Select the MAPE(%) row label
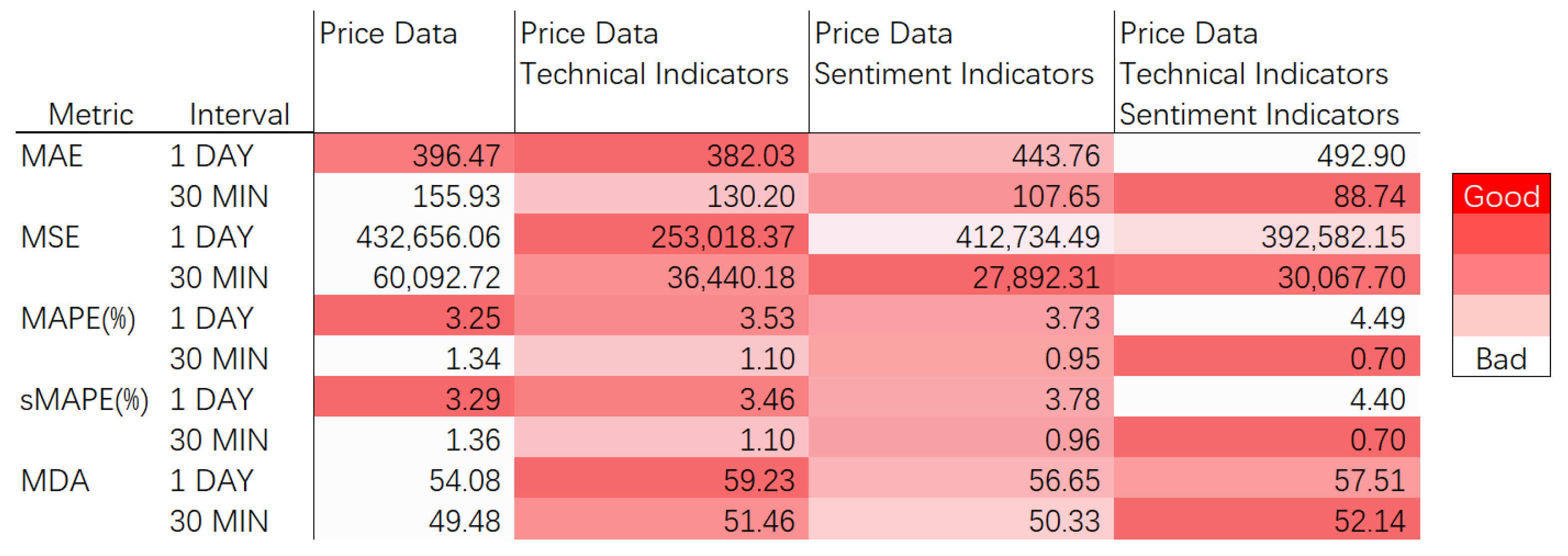This screenshot has height=556, width=1568. click(78, 318)
